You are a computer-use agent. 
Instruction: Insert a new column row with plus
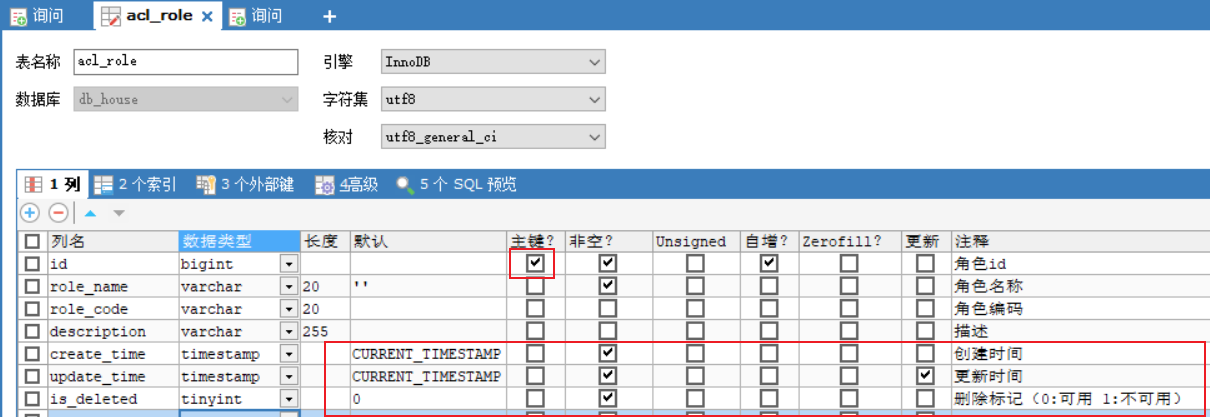pos(30,213)
